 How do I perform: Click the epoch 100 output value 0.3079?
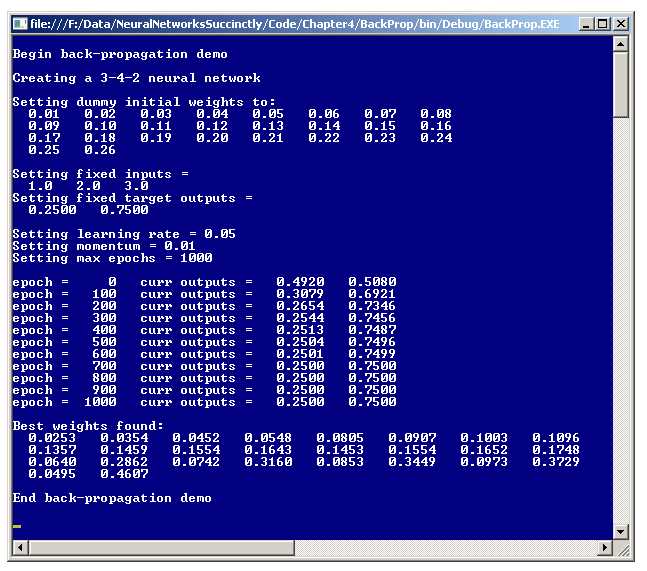pos(300,294)
